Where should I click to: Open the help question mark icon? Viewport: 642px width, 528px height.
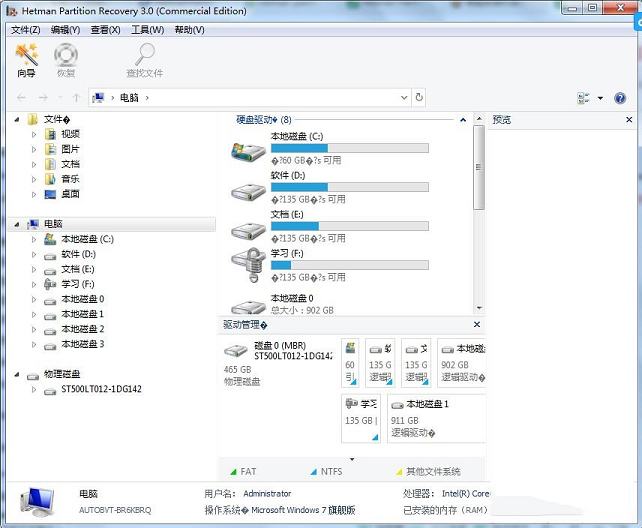[620, 98]
